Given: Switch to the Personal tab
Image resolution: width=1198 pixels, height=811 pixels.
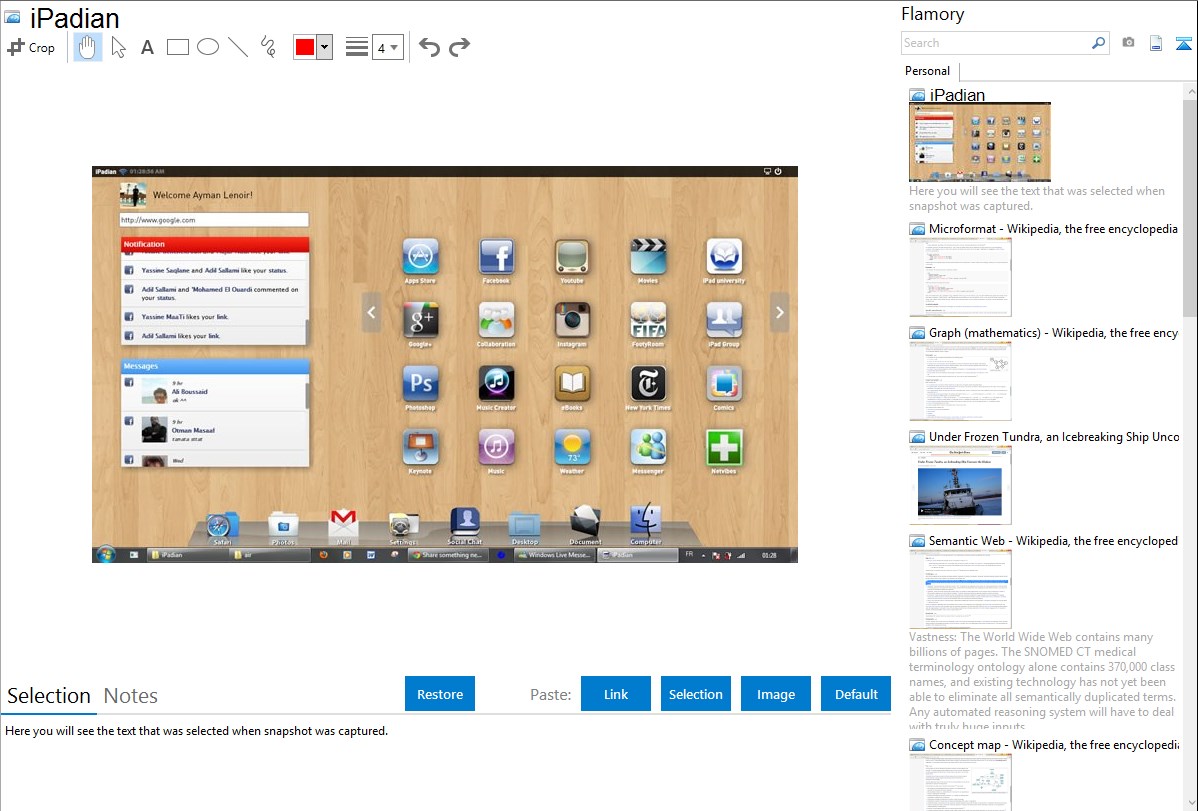Looking at the screenshot, I should [928, 71].
